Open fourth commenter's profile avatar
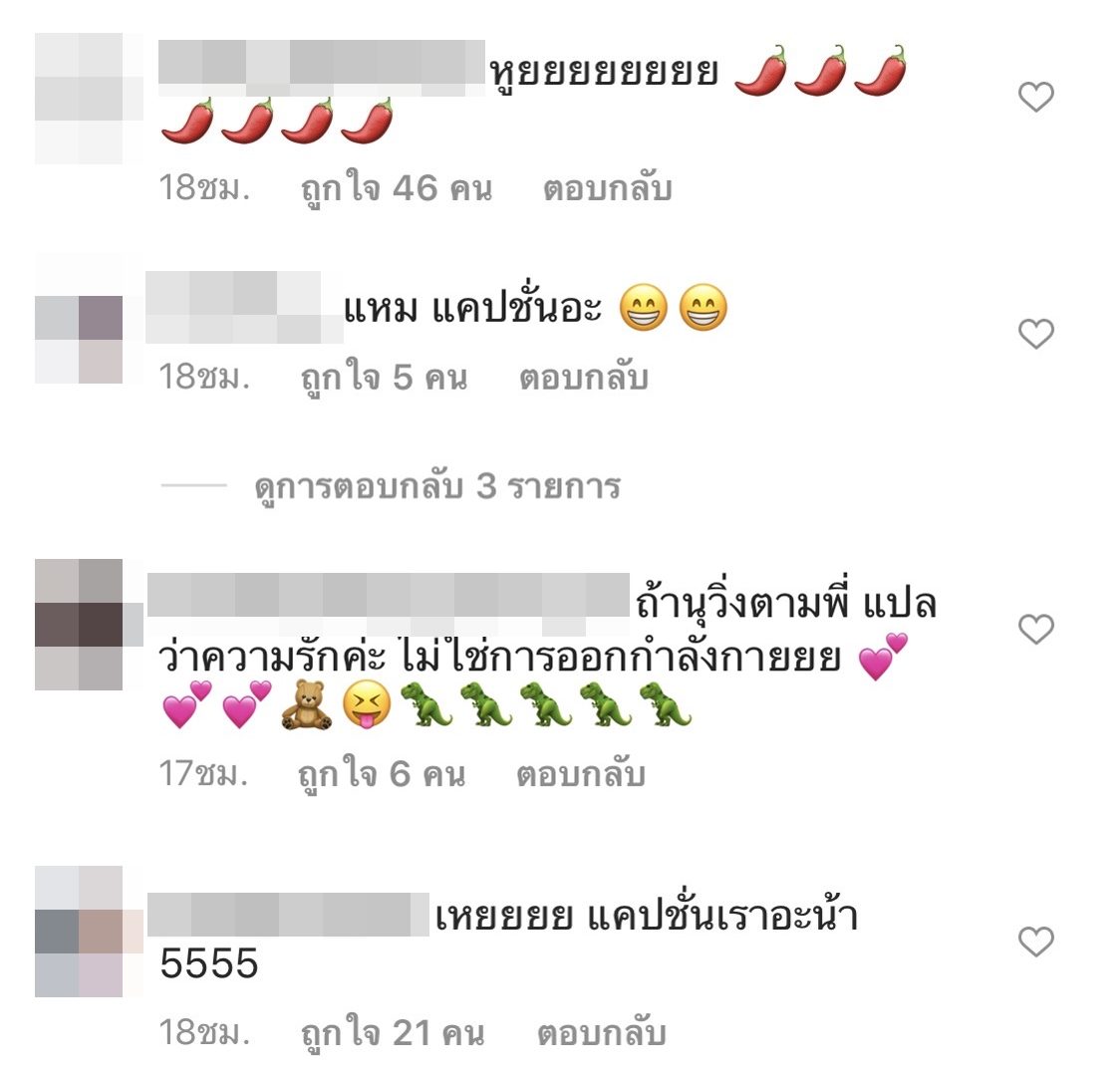Screen dimensions: 1120x1080 click(79, 931)
